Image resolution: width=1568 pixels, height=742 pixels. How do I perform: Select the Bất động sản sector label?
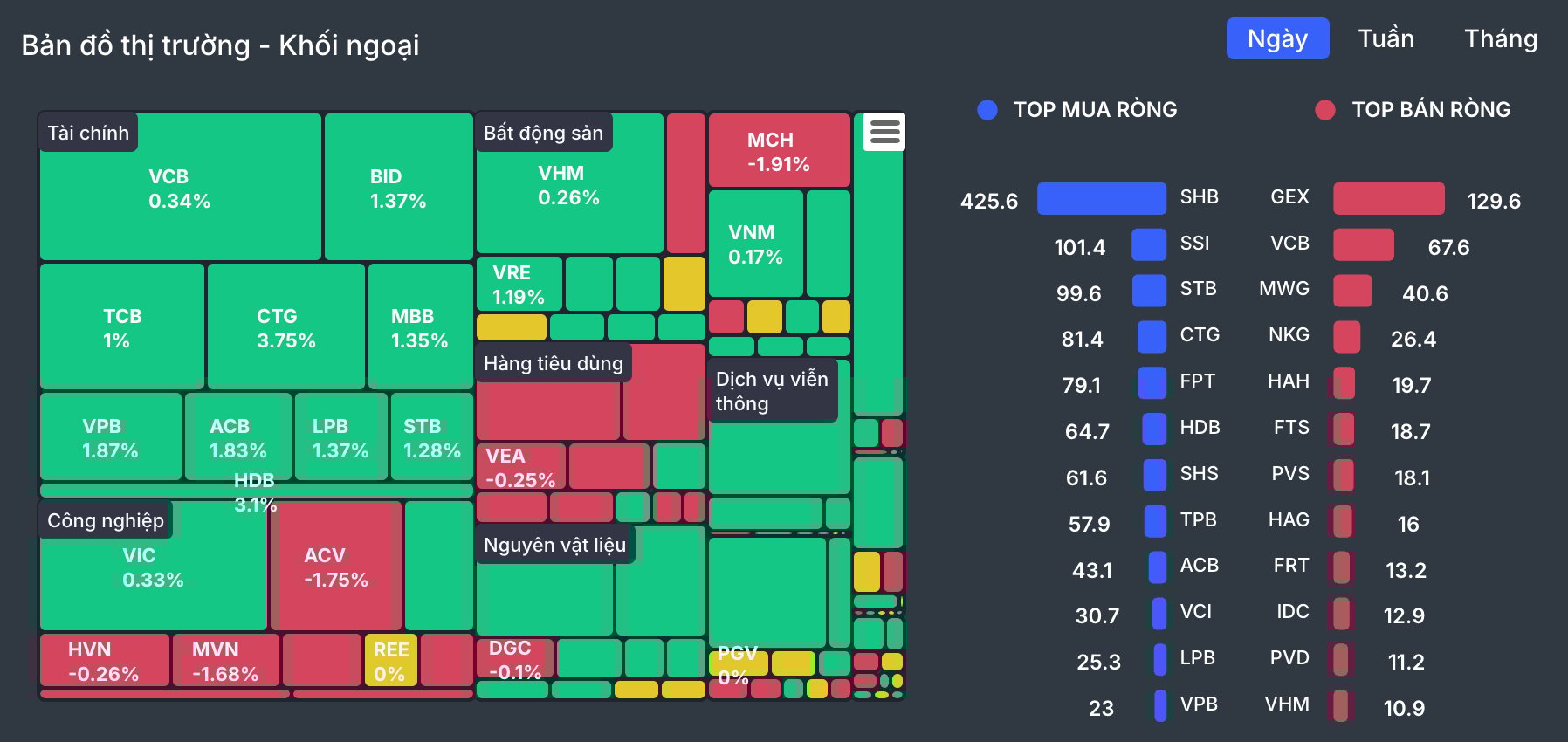pos(543,133)
